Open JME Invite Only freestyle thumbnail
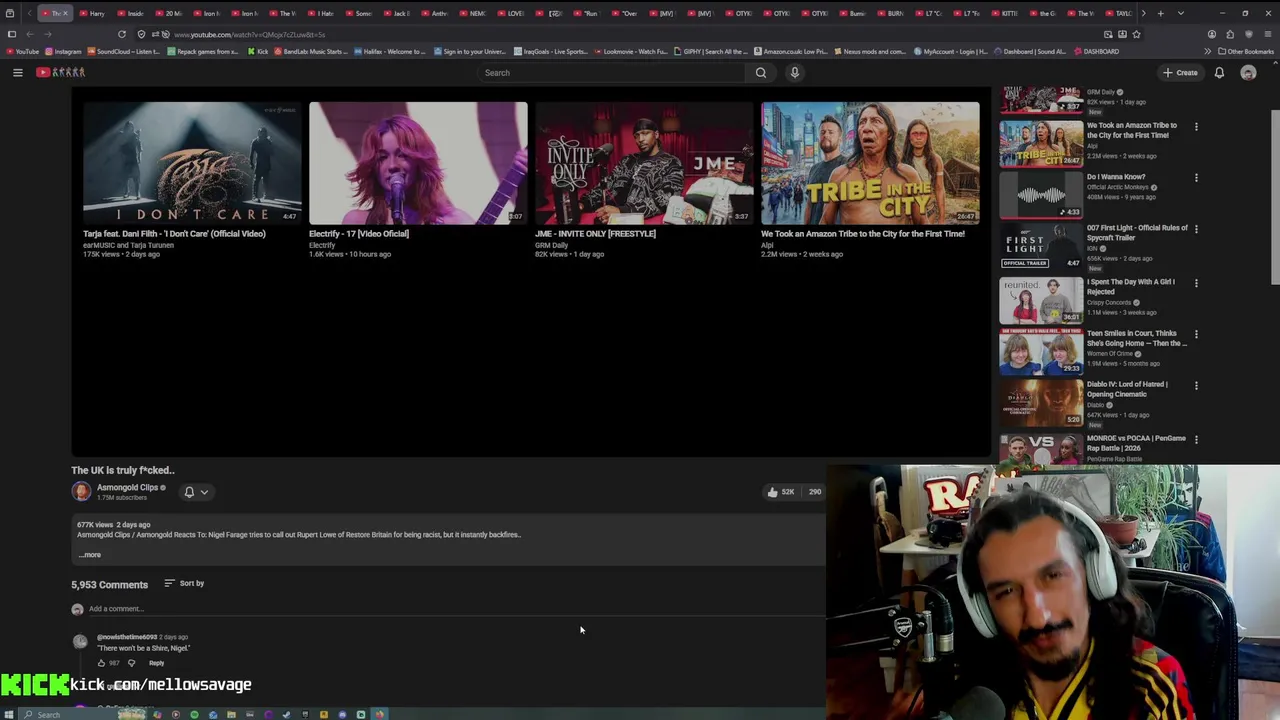This screenshot has height=720, width=1280. click(644, 163)
